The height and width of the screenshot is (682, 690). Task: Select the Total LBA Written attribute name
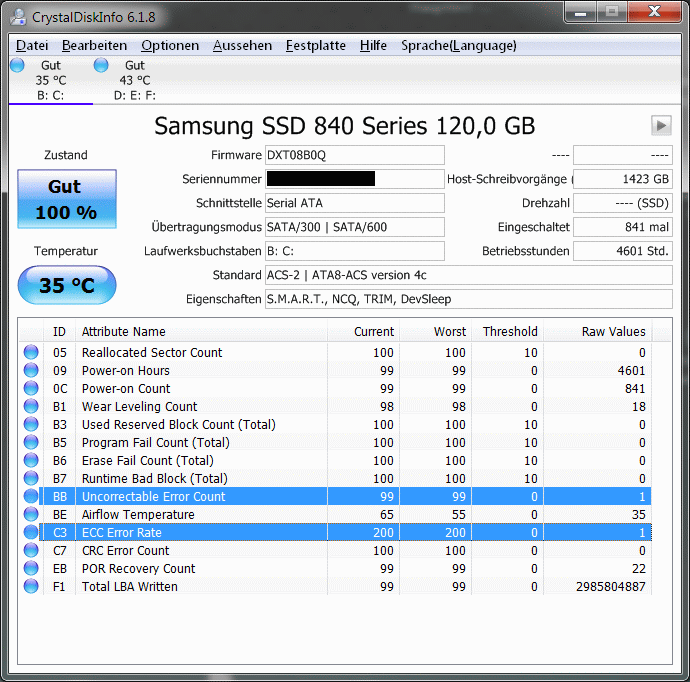[130, 587]
